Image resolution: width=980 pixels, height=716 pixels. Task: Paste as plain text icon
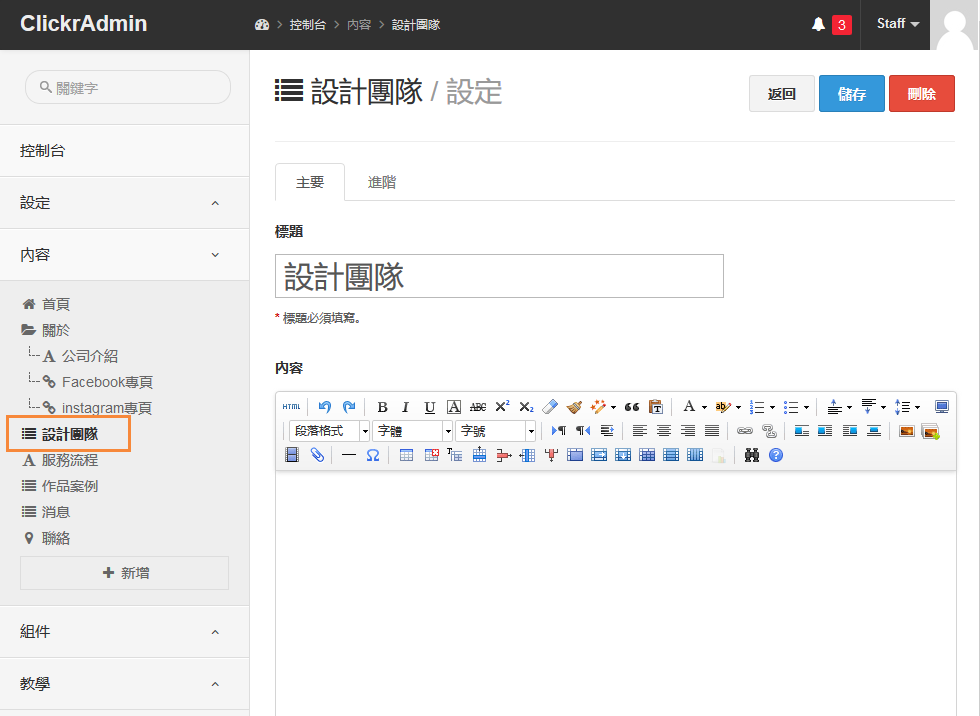tap(656, 407)
